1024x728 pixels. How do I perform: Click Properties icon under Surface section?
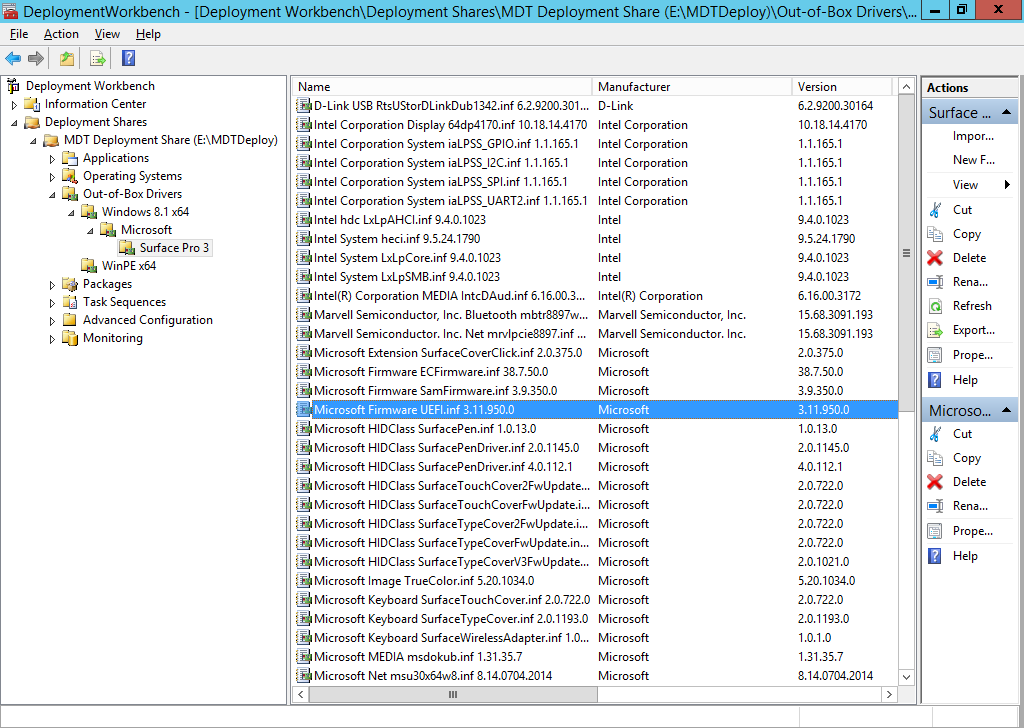point(935,355)
